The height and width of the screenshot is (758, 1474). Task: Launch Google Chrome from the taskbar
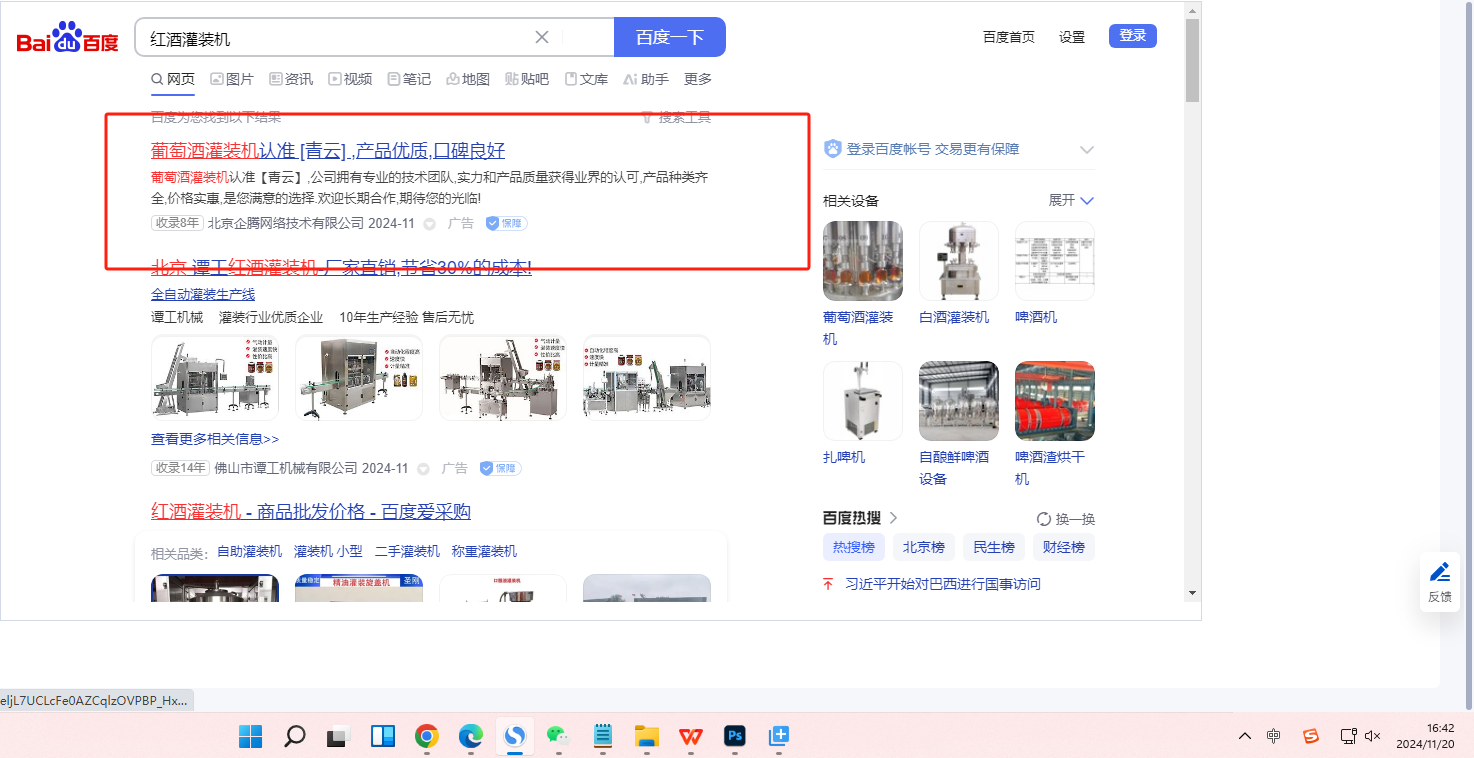point(427,737)
